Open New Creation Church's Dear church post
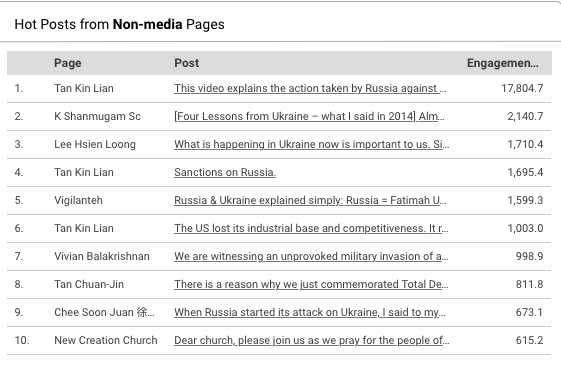This screenshot has height=387, width=561. 312,340
